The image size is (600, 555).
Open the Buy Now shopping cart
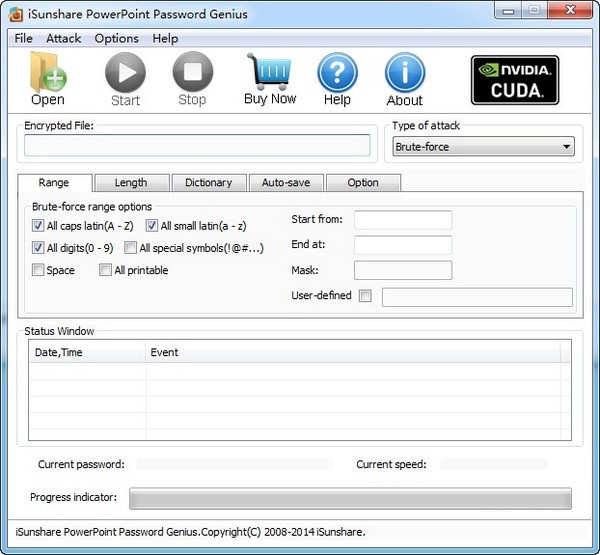click(x=270, y=71)
